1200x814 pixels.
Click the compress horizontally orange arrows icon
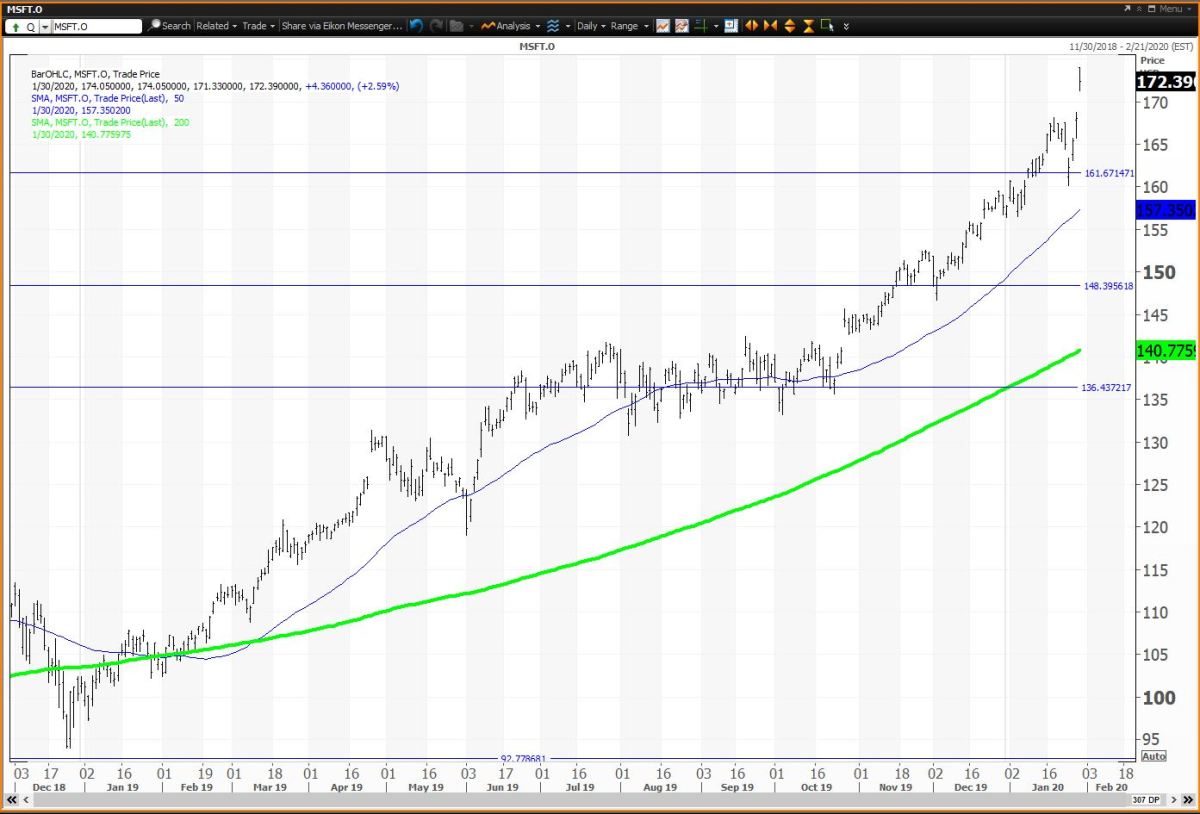pos(770,26)
